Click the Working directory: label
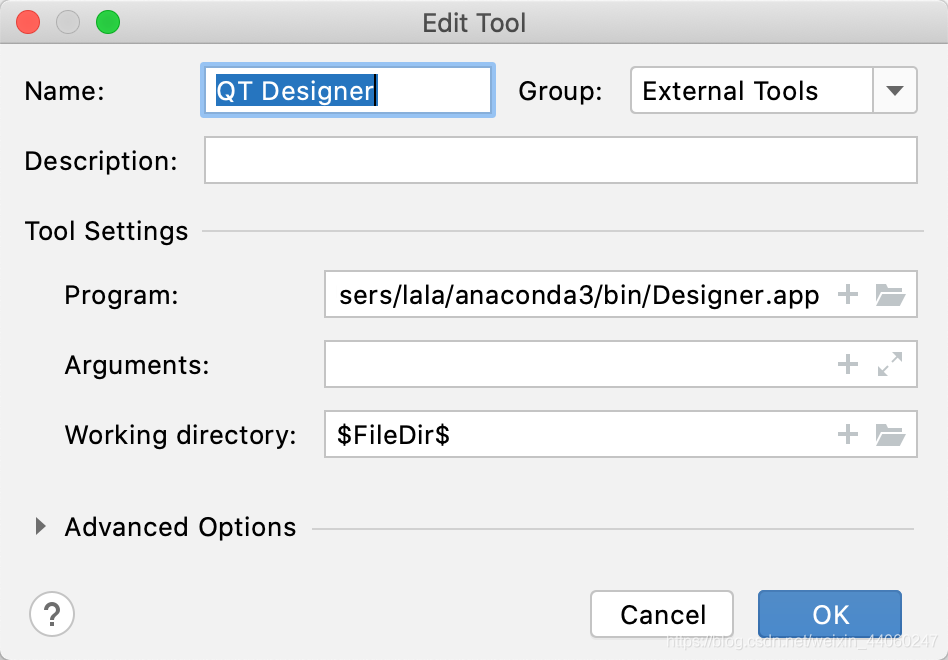This screenshot has height=660, width=948. click(x=180, y=435)
